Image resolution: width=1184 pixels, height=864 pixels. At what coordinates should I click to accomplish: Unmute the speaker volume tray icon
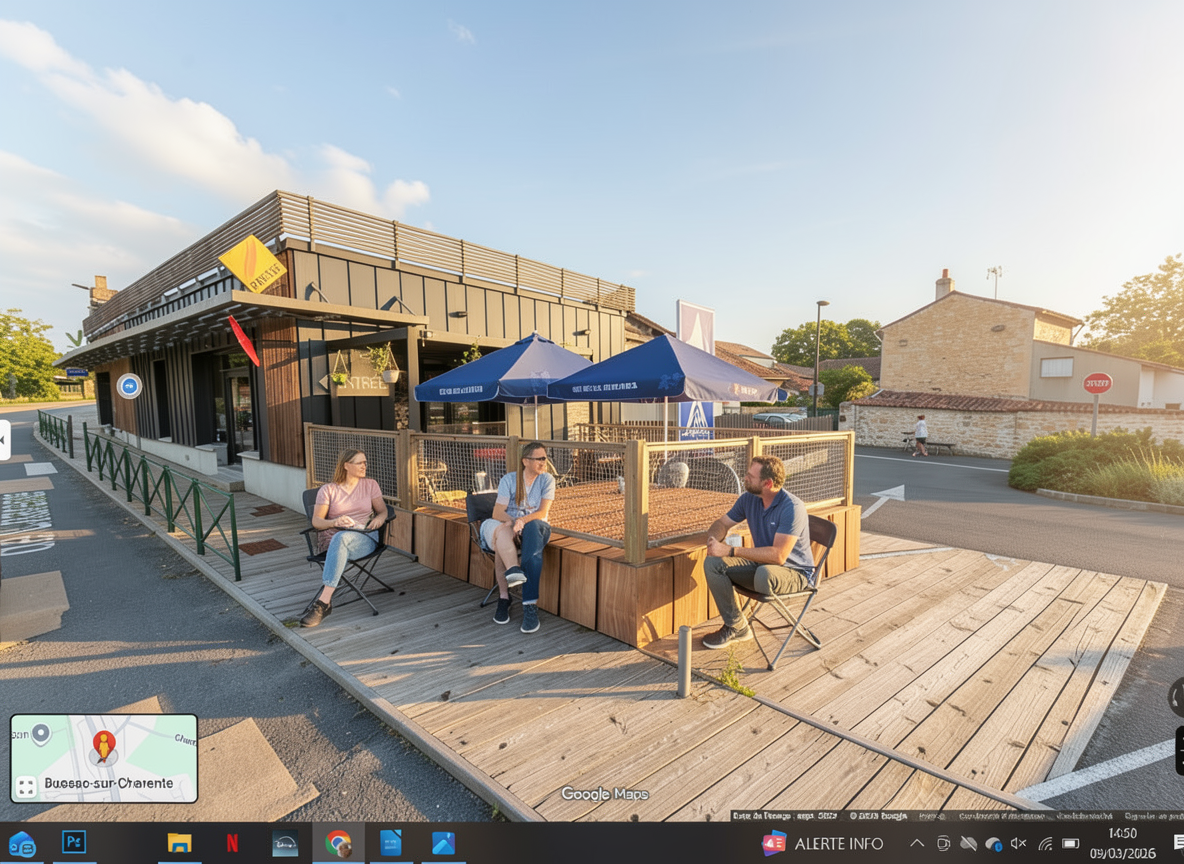click(1019, 844)
